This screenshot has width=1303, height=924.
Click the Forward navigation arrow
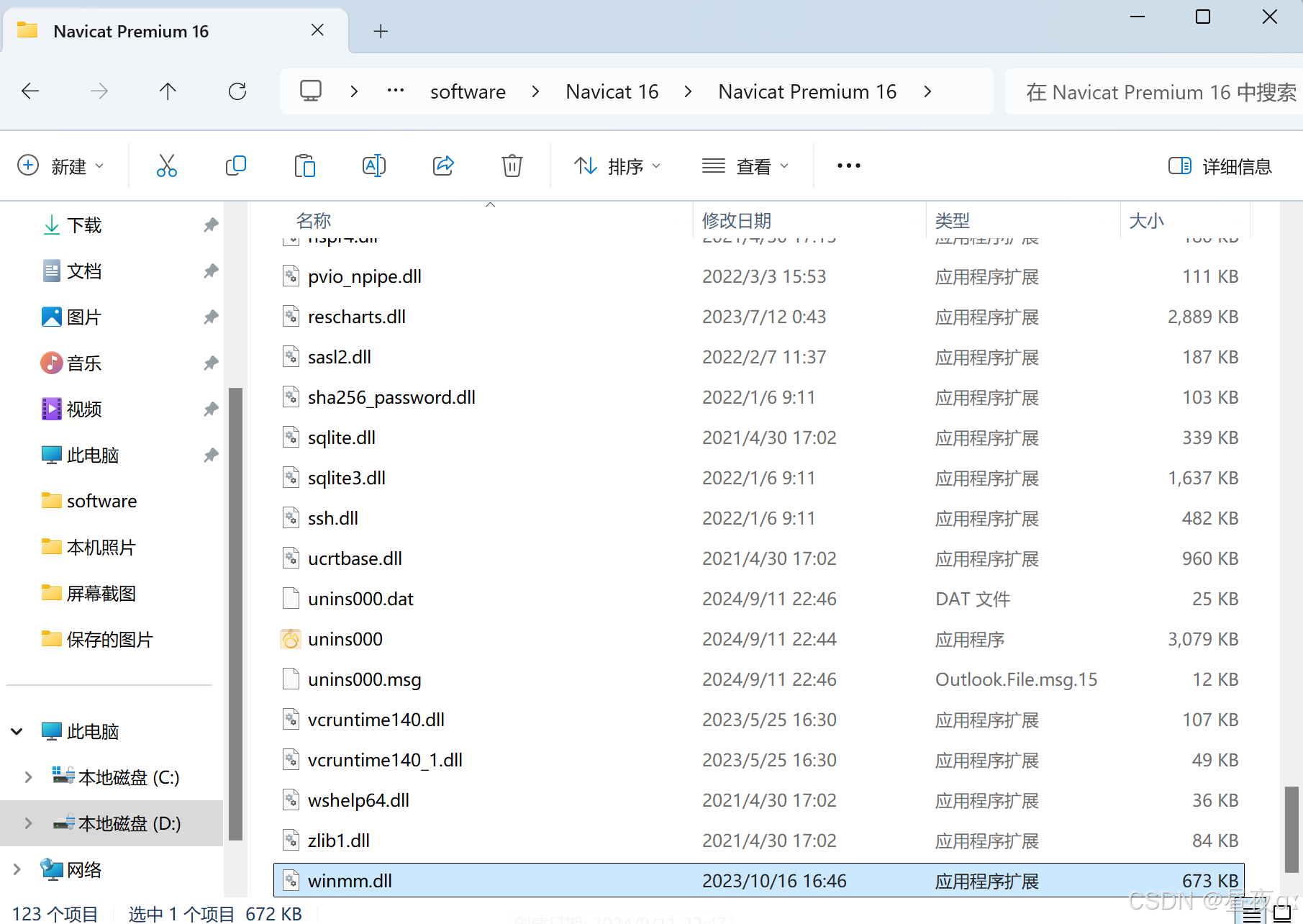pos(99,91)
